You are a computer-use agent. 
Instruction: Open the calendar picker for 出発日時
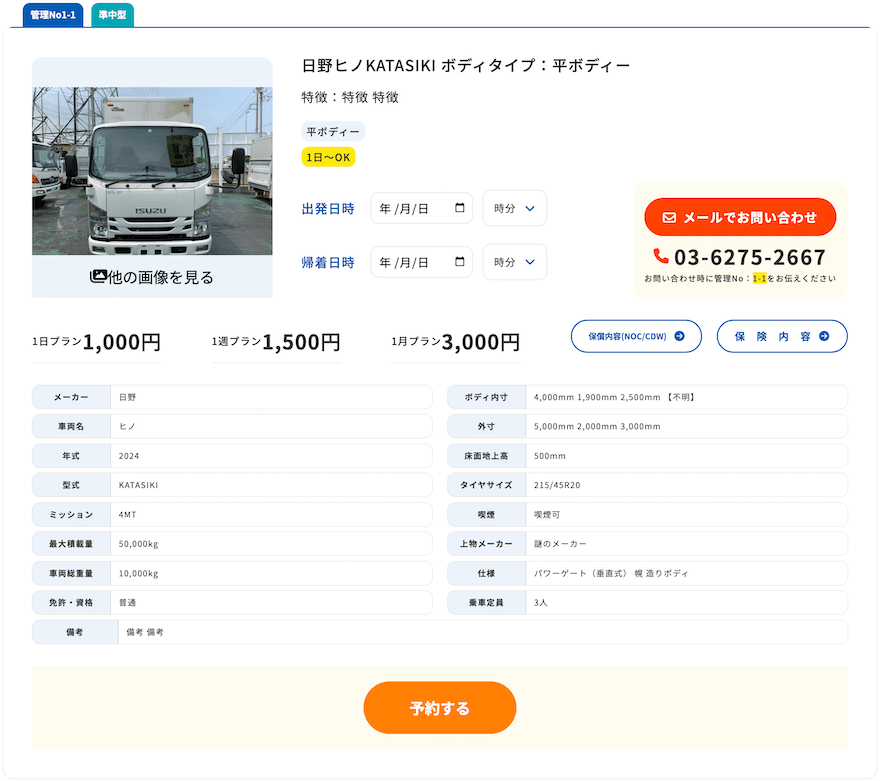tap(460, 207)
